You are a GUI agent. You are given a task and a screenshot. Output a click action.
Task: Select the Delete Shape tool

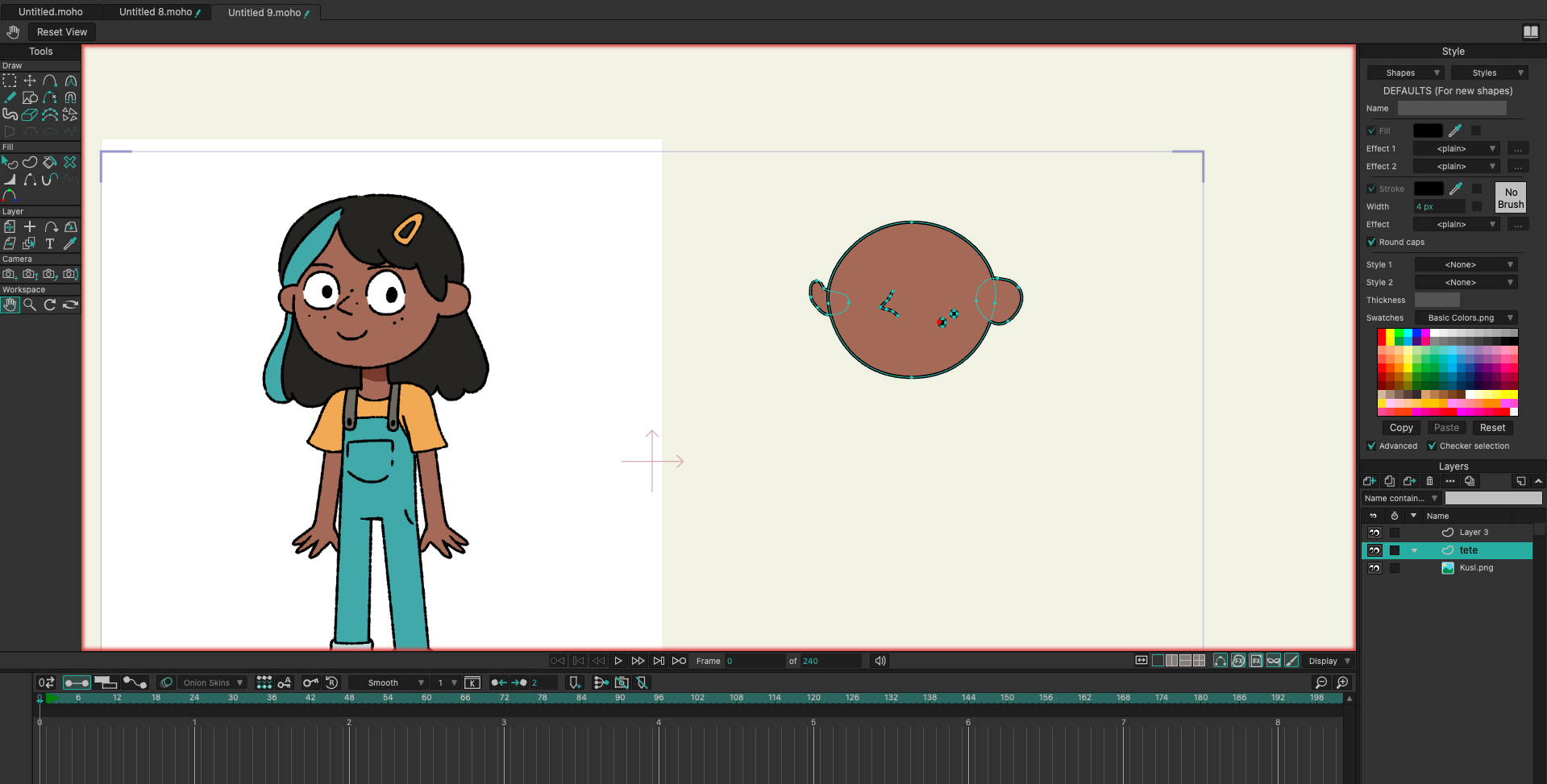click(x=70, y=162)
